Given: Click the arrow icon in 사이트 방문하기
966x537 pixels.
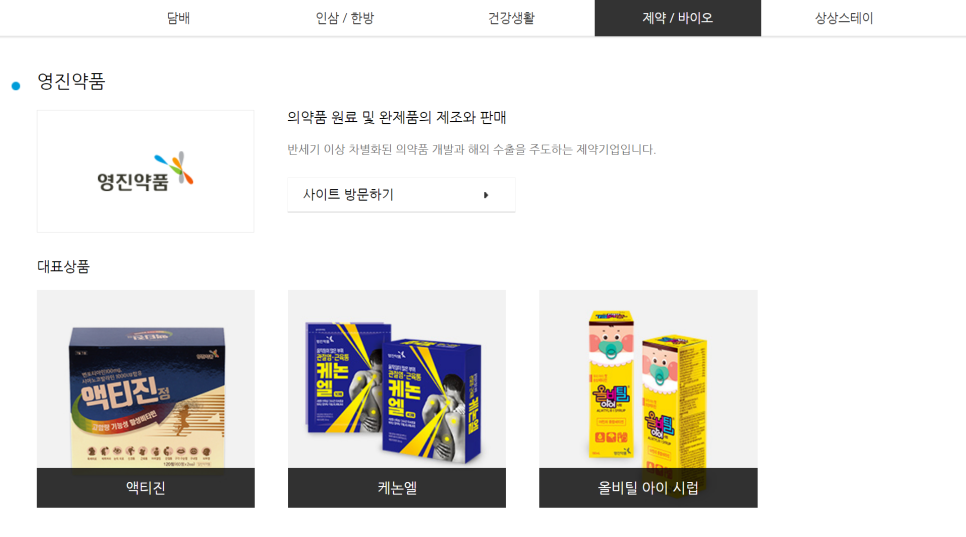Looking at the screenshot, I should coord(486,195).
